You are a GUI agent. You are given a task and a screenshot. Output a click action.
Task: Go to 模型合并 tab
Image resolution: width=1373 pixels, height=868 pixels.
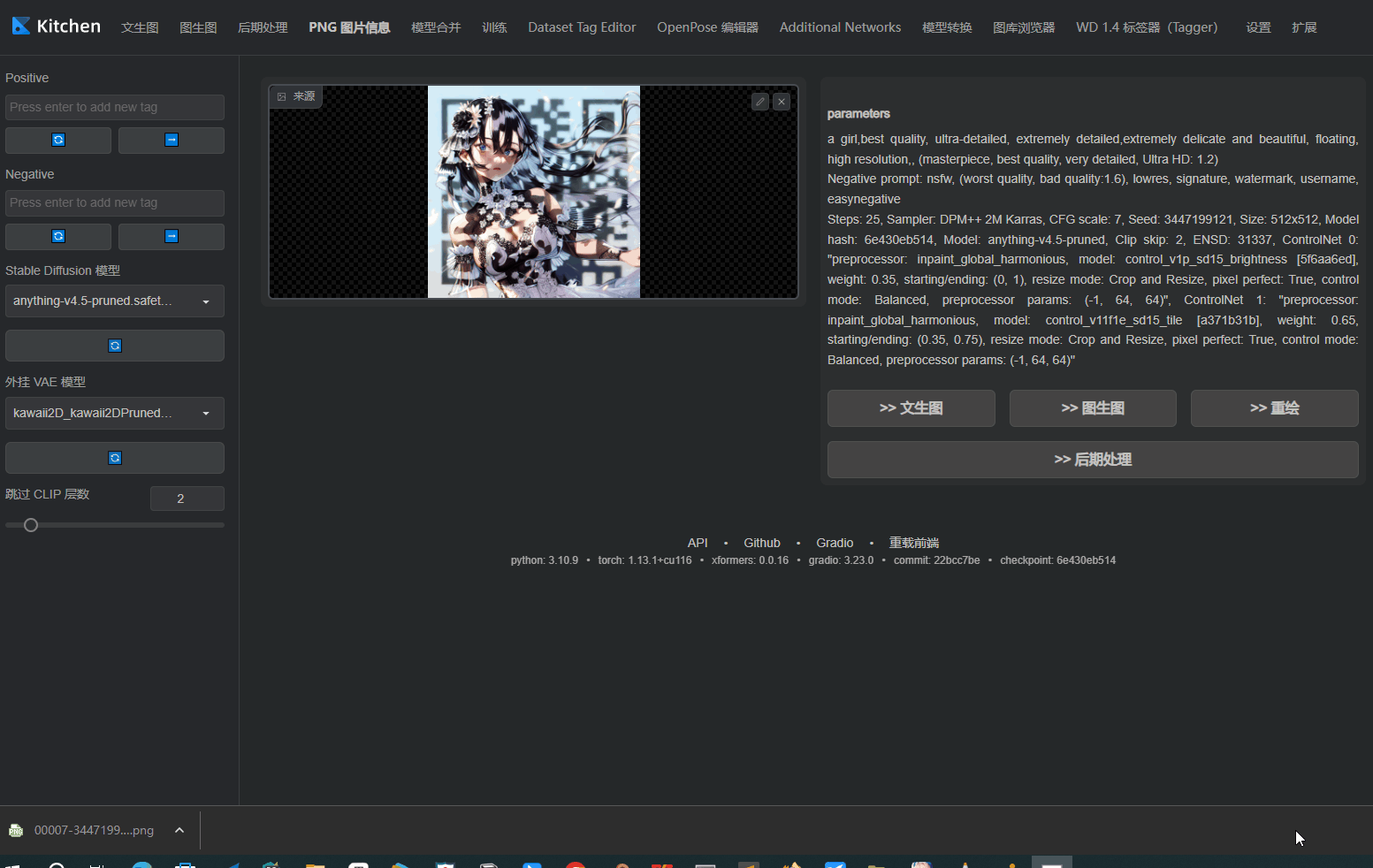pyautogui.click(x=436, y=27)
